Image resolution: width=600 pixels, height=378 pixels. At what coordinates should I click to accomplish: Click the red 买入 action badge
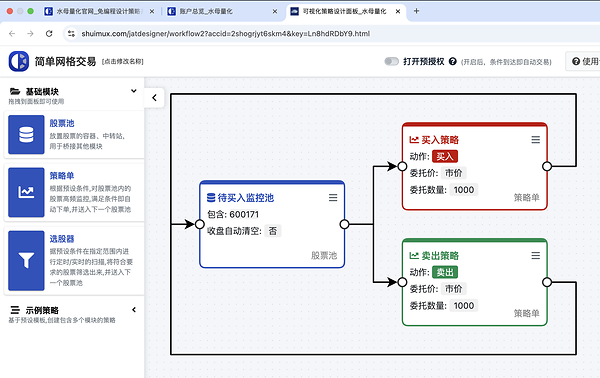click(445, 156)
